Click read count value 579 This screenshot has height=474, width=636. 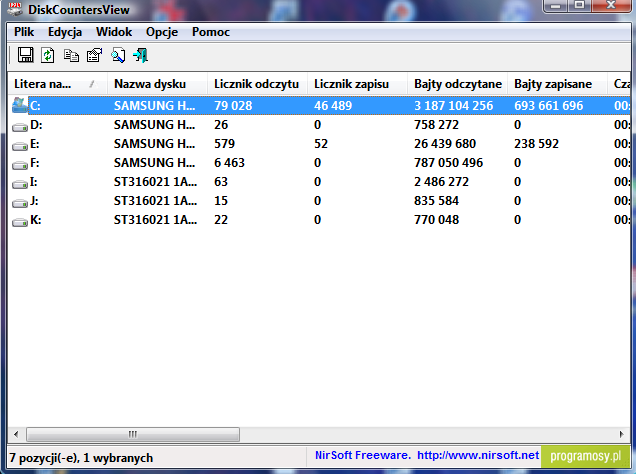click(224, 144)
